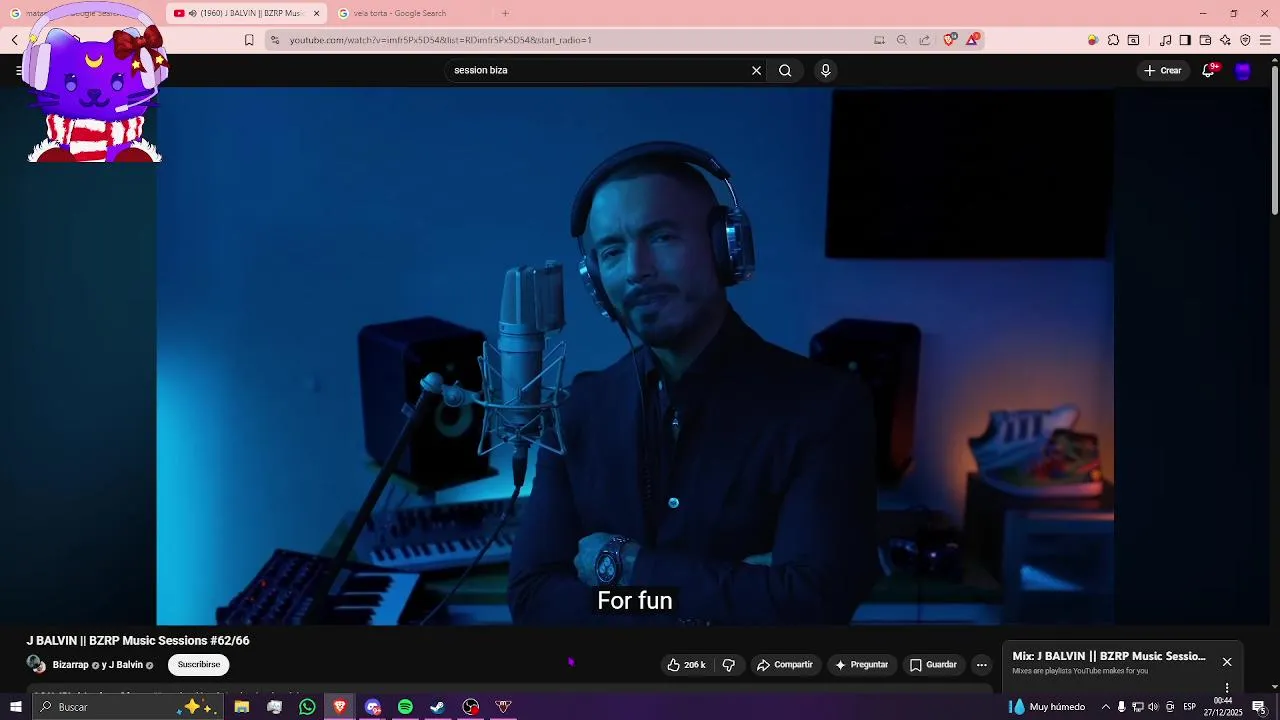
Task: Start voice search with the microphone icon
Action: tap(825, 70)
